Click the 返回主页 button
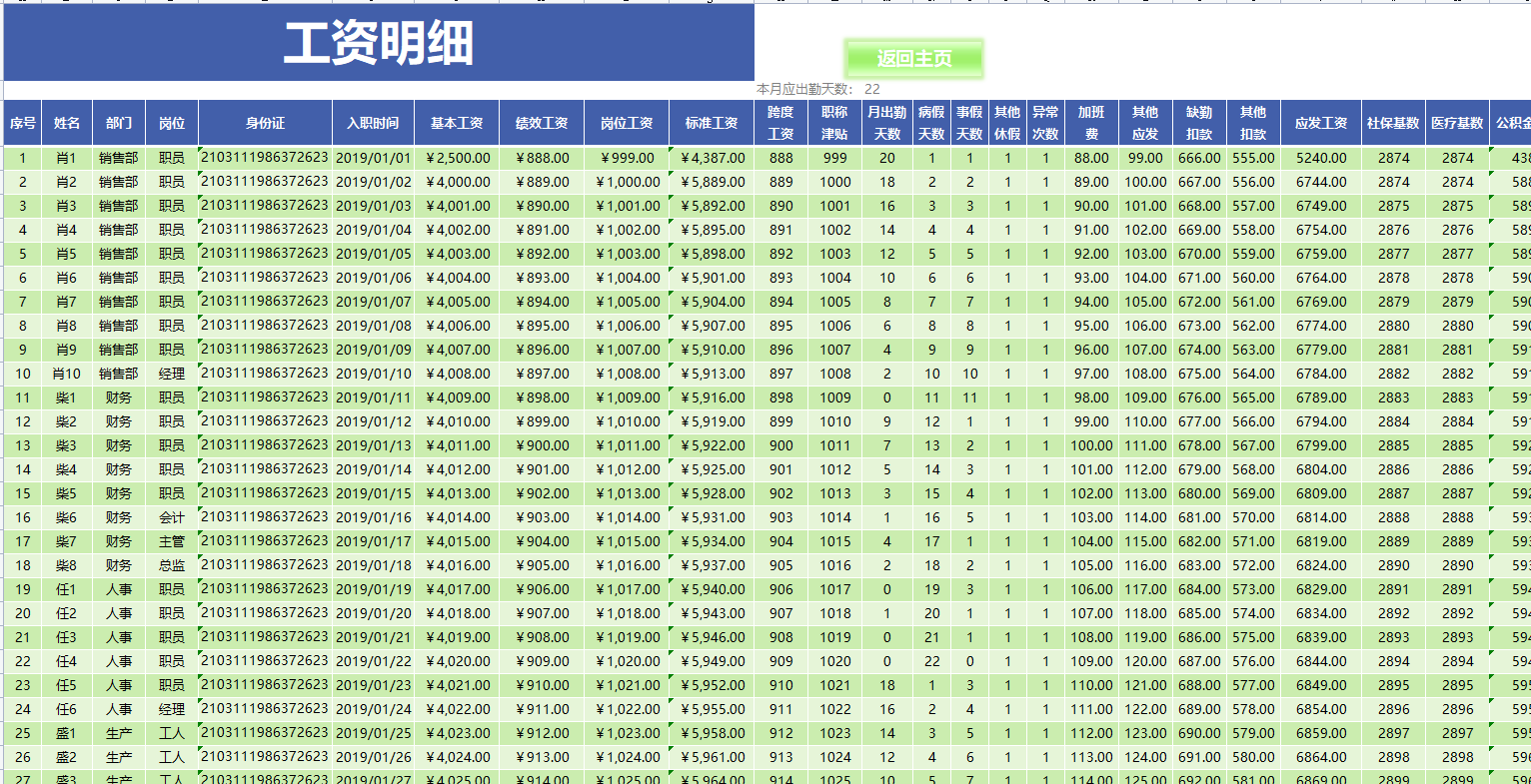The width and height of the screenshot is (1531, 784). tap(913, 59)
